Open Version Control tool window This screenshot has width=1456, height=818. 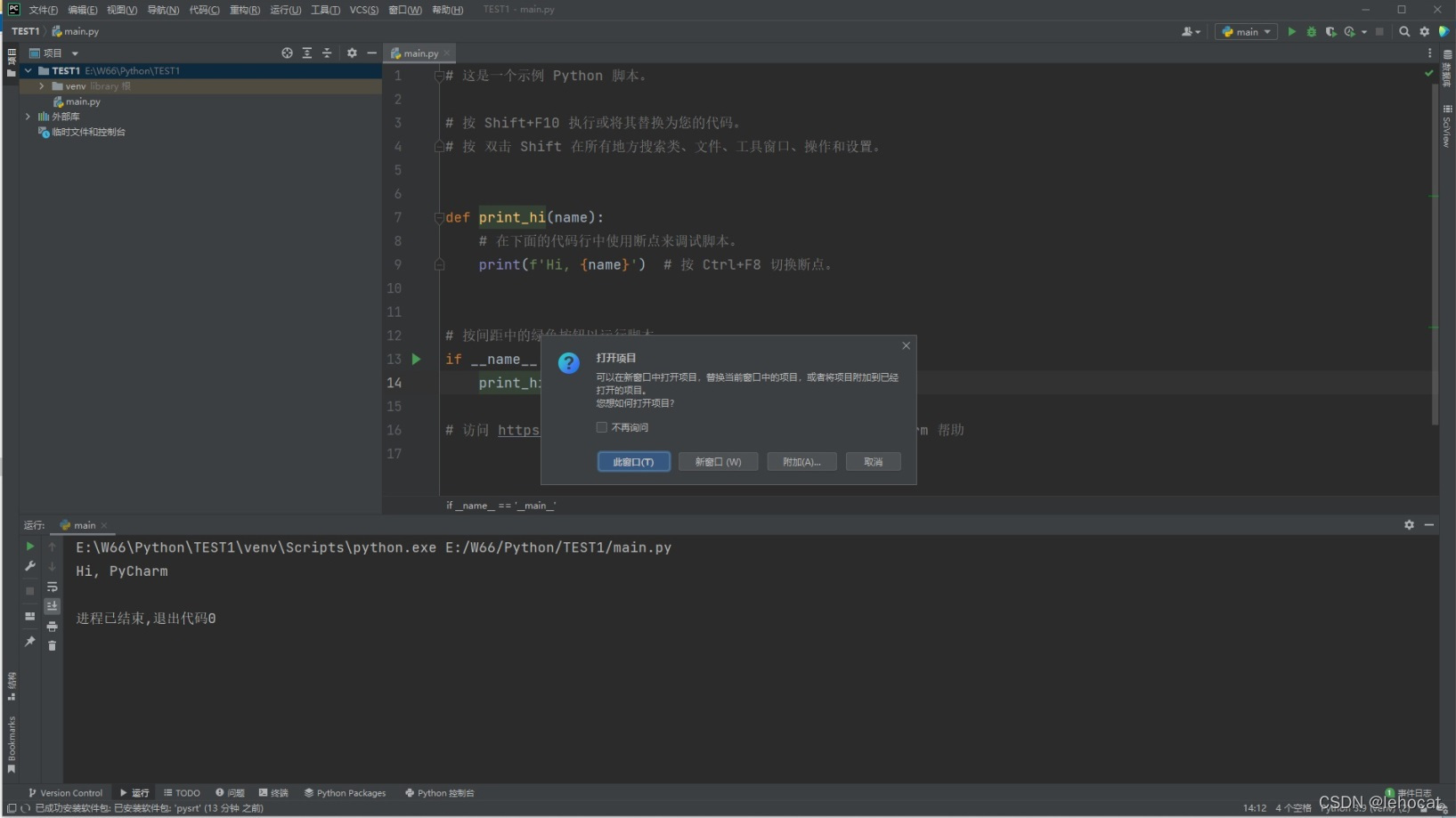65,793
